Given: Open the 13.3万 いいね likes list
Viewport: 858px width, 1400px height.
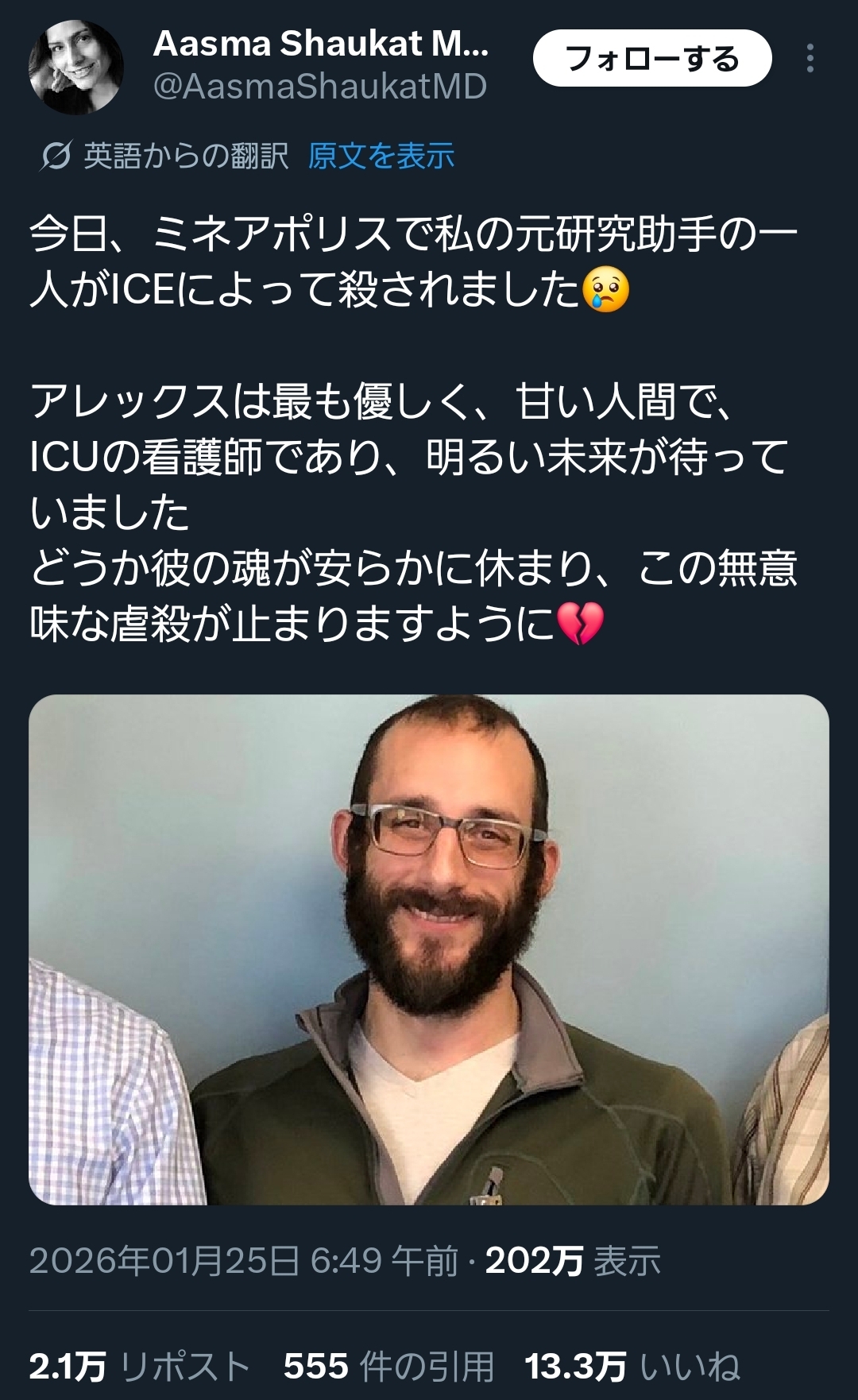Looking at the screenshot, I should tap(632, 1367).
